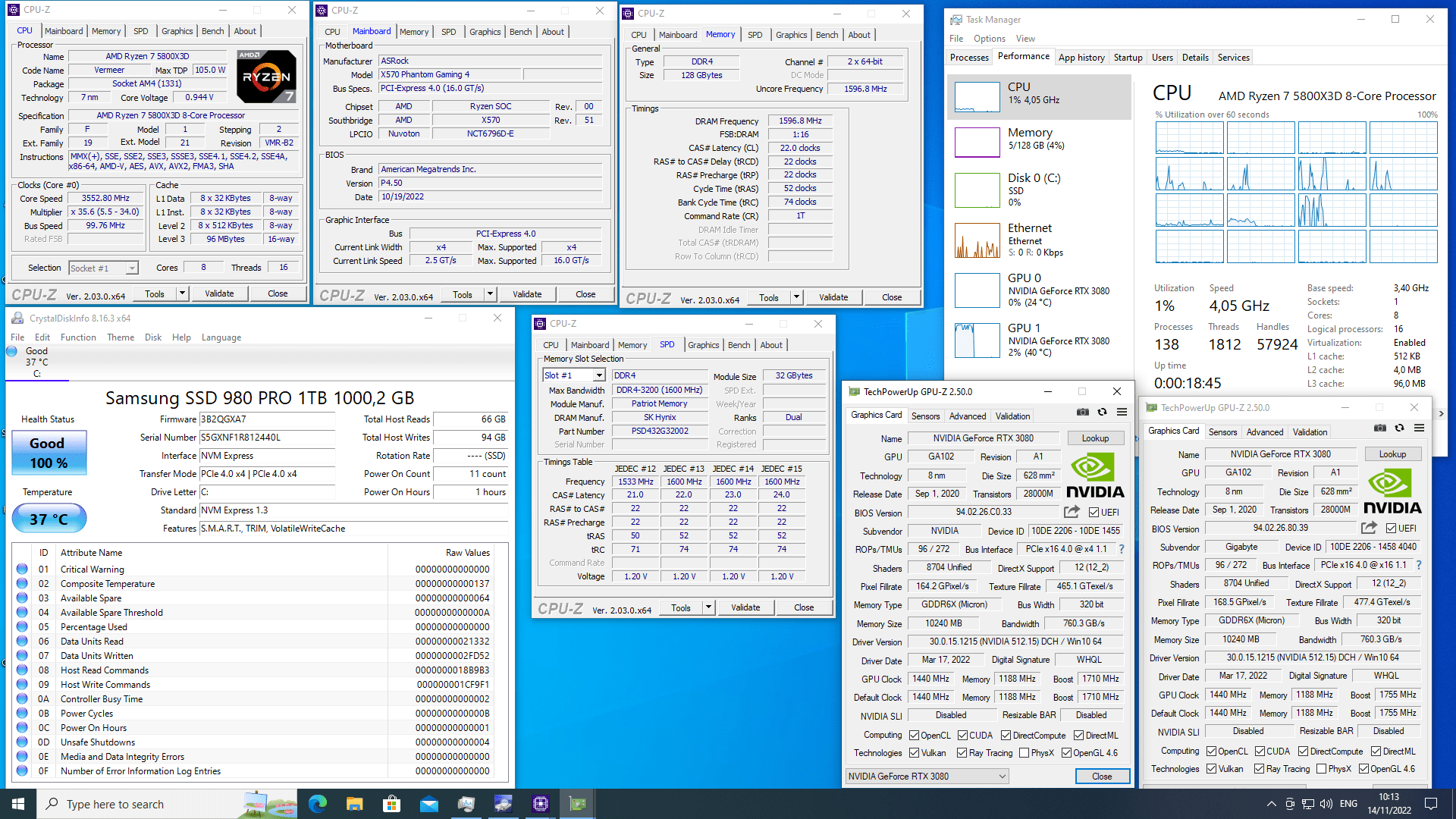Open the Socket #1 selection dropdown in CPU-Z
Image resolution: width=1456 pixels, height=819 pixels.
click(x=103, y=268)
